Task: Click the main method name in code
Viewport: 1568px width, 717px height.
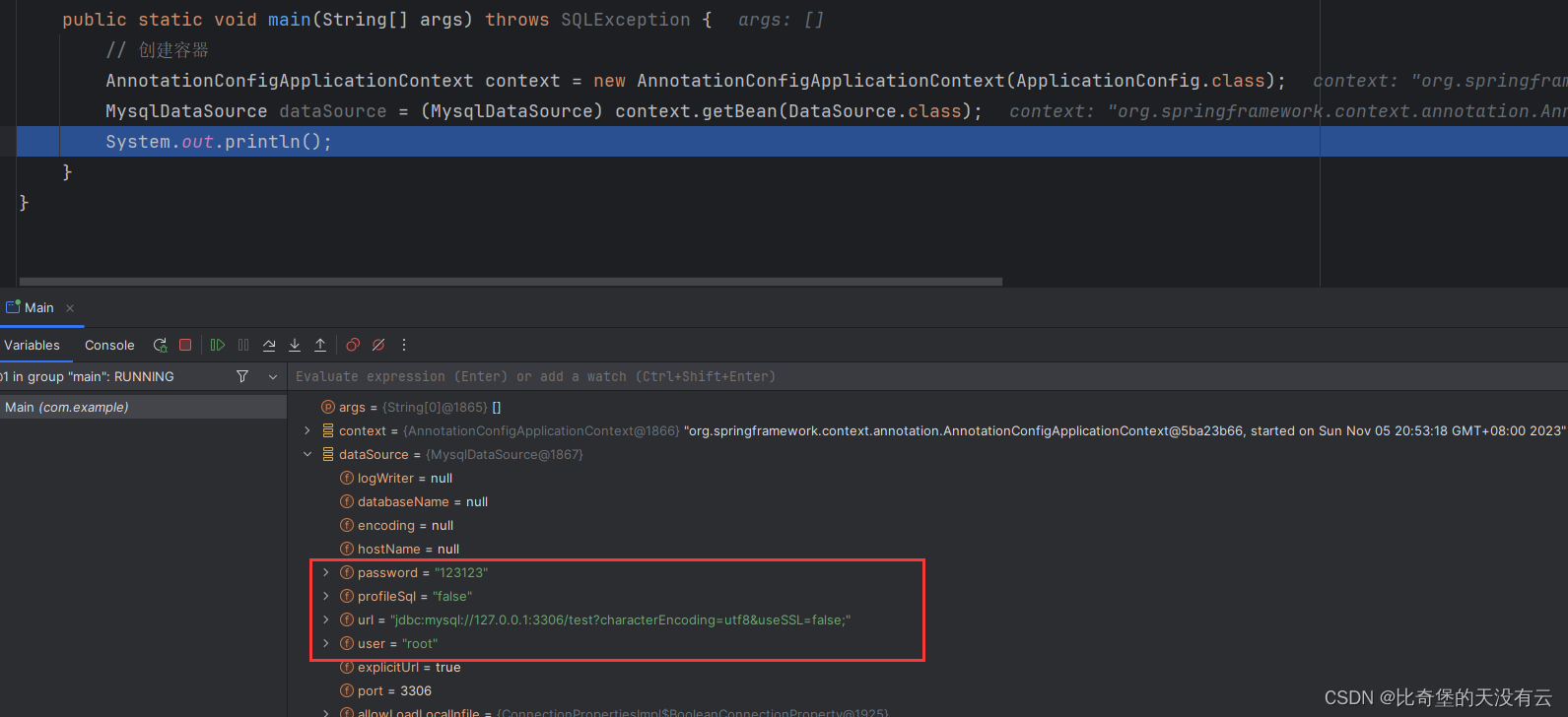Action: coord(290,20)
